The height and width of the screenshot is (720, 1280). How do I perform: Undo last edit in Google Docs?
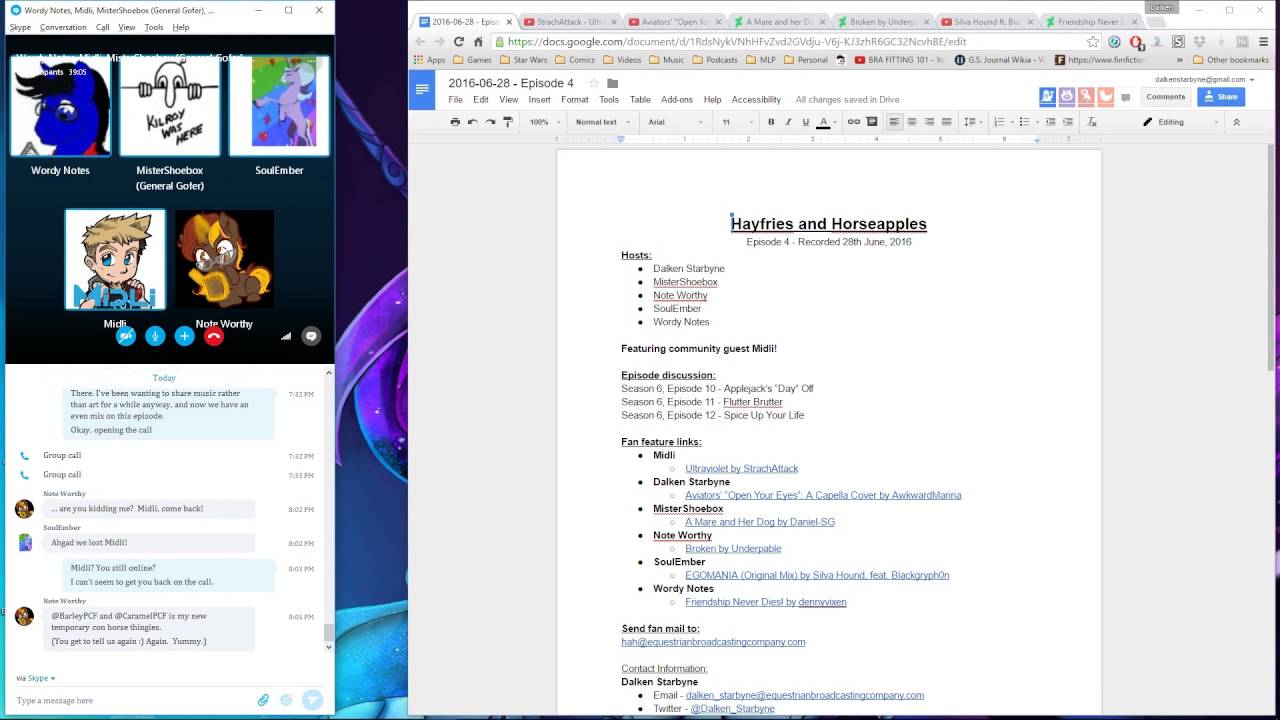coord(473,122)
